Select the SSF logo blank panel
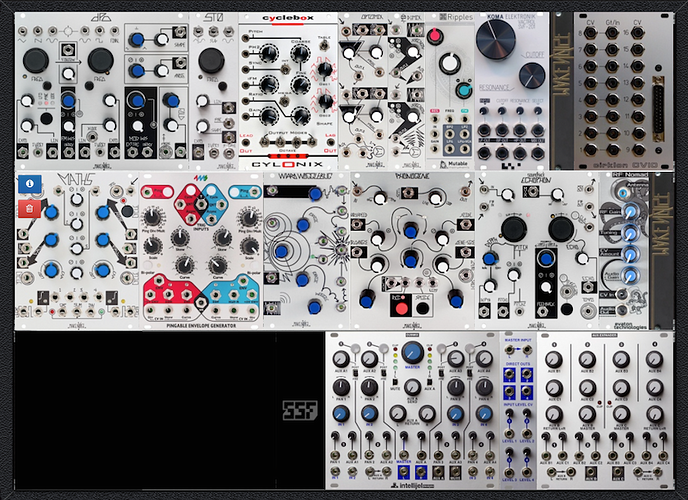688x500 pixels. click(301, 410)
